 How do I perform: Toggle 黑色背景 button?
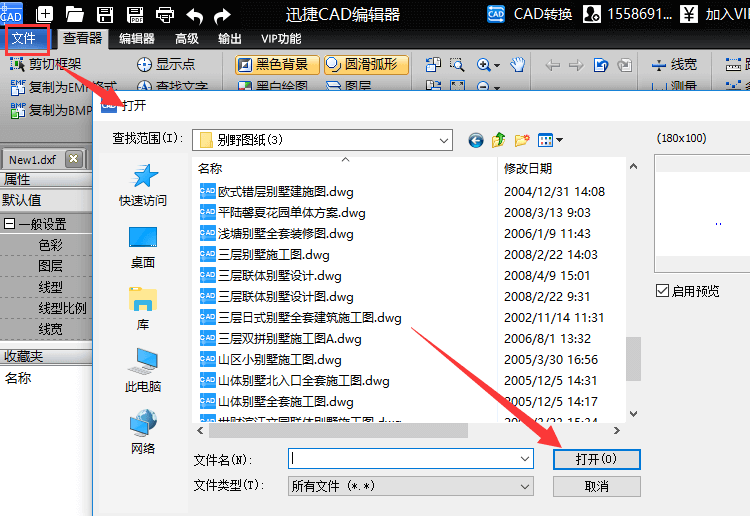click(277, 65)
